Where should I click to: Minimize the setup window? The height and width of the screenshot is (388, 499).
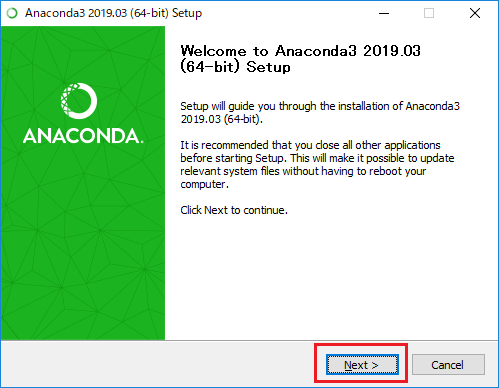click(x=384, y=13)
